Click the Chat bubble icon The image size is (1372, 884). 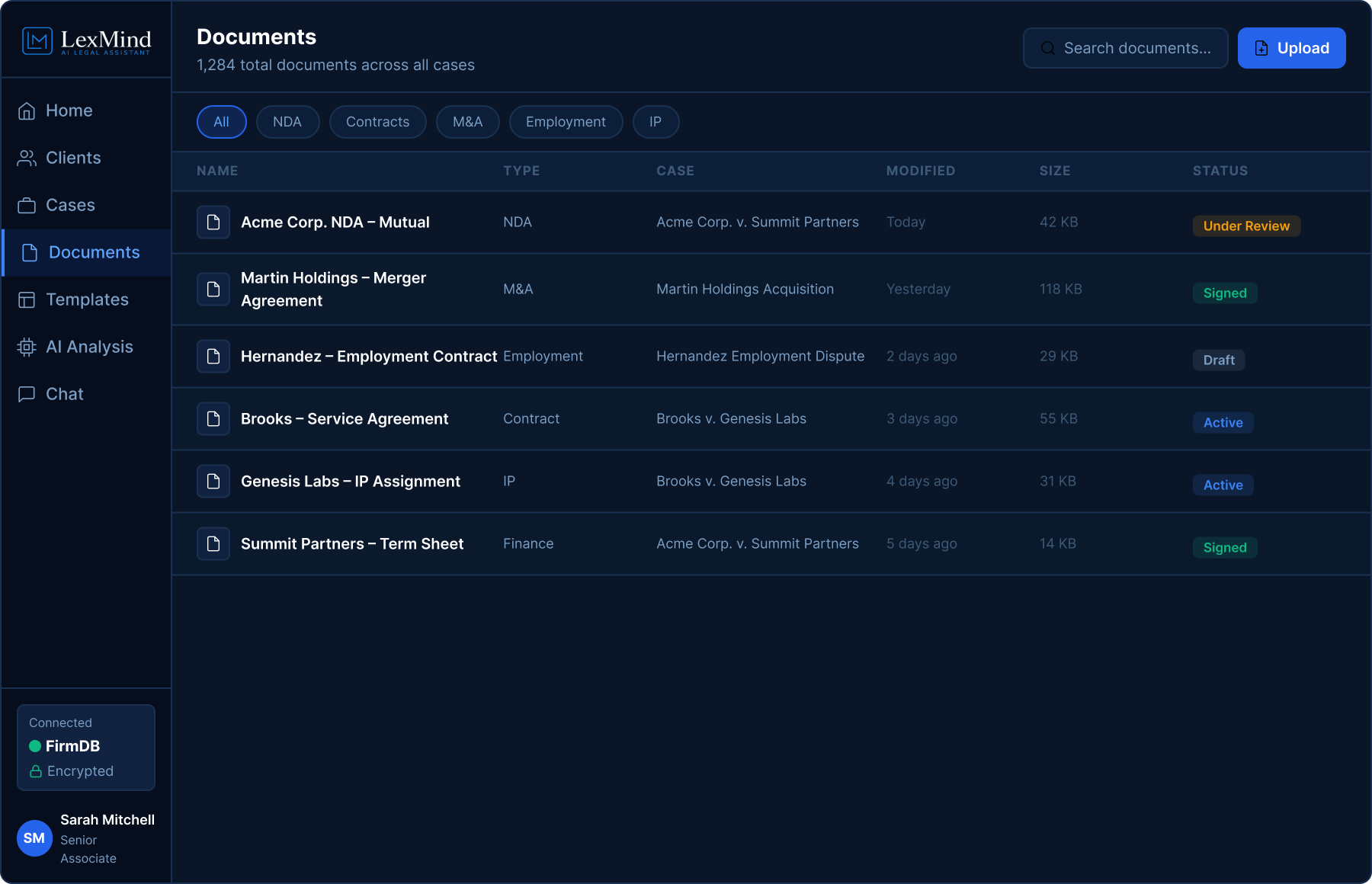tap(27, 395)
